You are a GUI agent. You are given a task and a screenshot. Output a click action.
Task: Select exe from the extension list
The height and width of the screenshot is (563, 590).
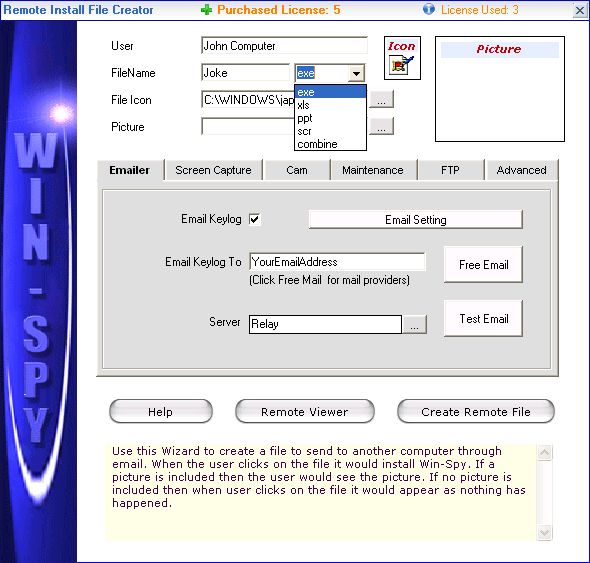[330, 92]
